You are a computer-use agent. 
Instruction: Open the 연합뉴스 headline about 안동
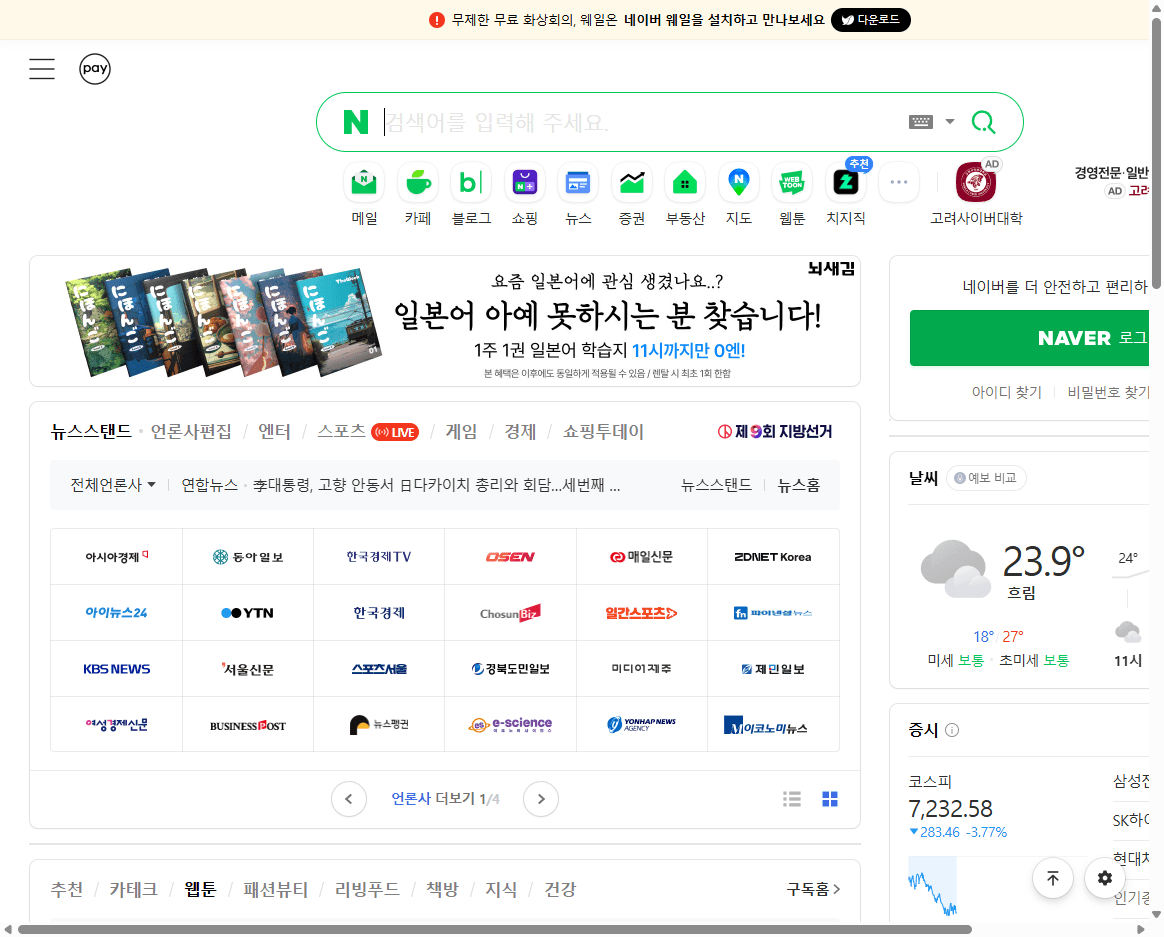436,485
